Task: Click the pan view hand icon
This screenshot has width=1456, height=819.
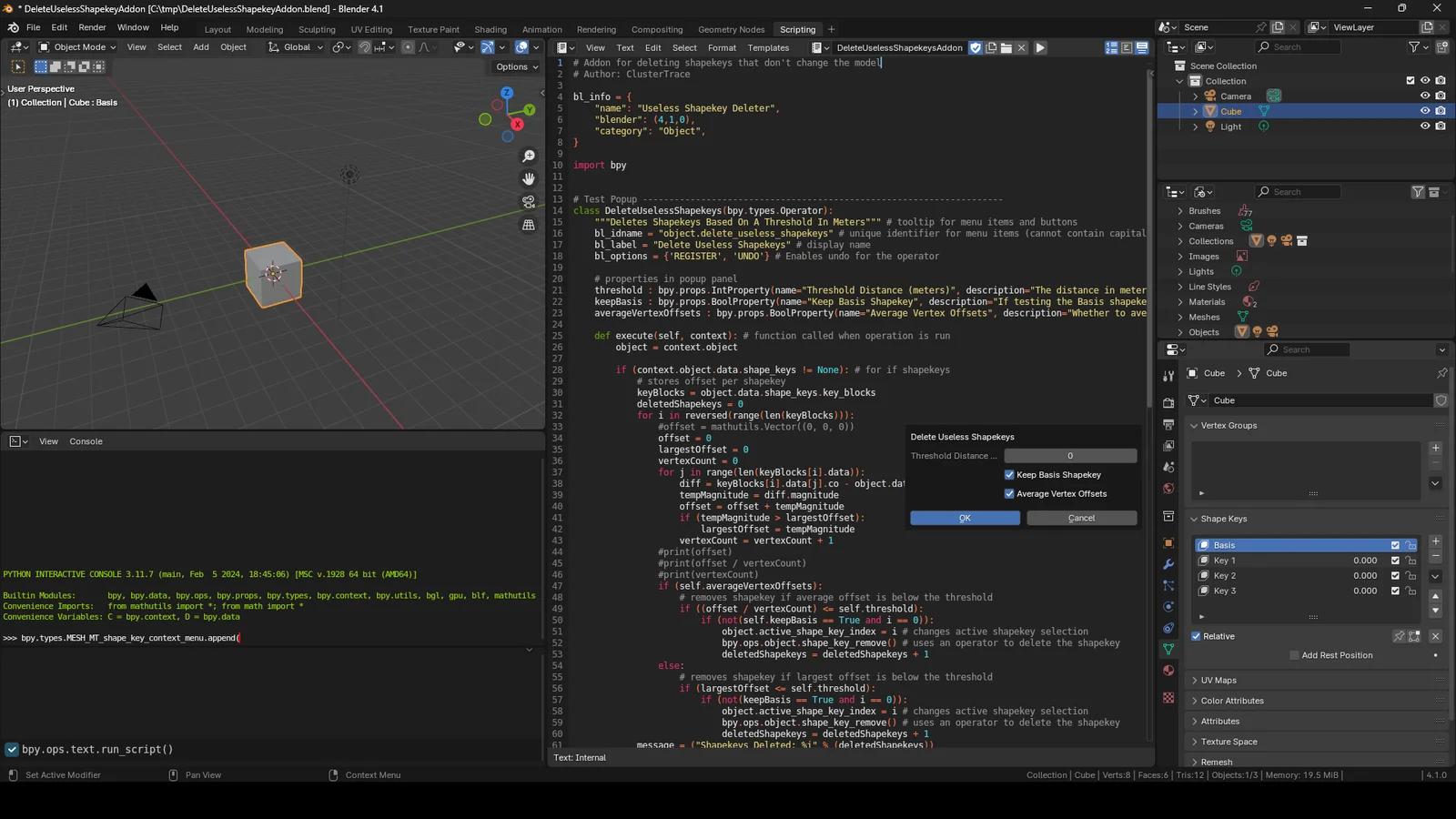Action: pyautogui.click(x=529, y=179)
